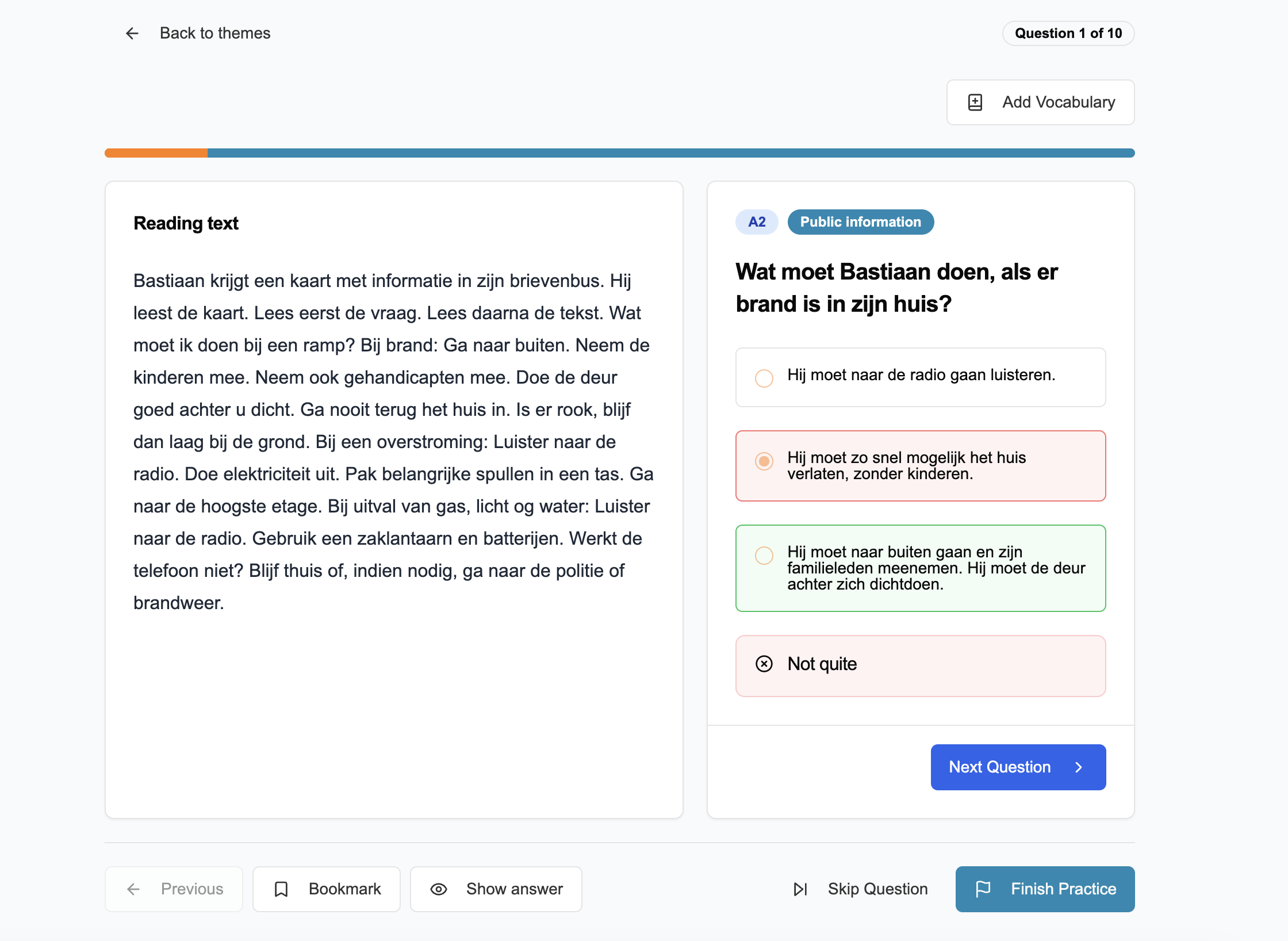
Task: Click the Previous button
Action: (174, 889)
